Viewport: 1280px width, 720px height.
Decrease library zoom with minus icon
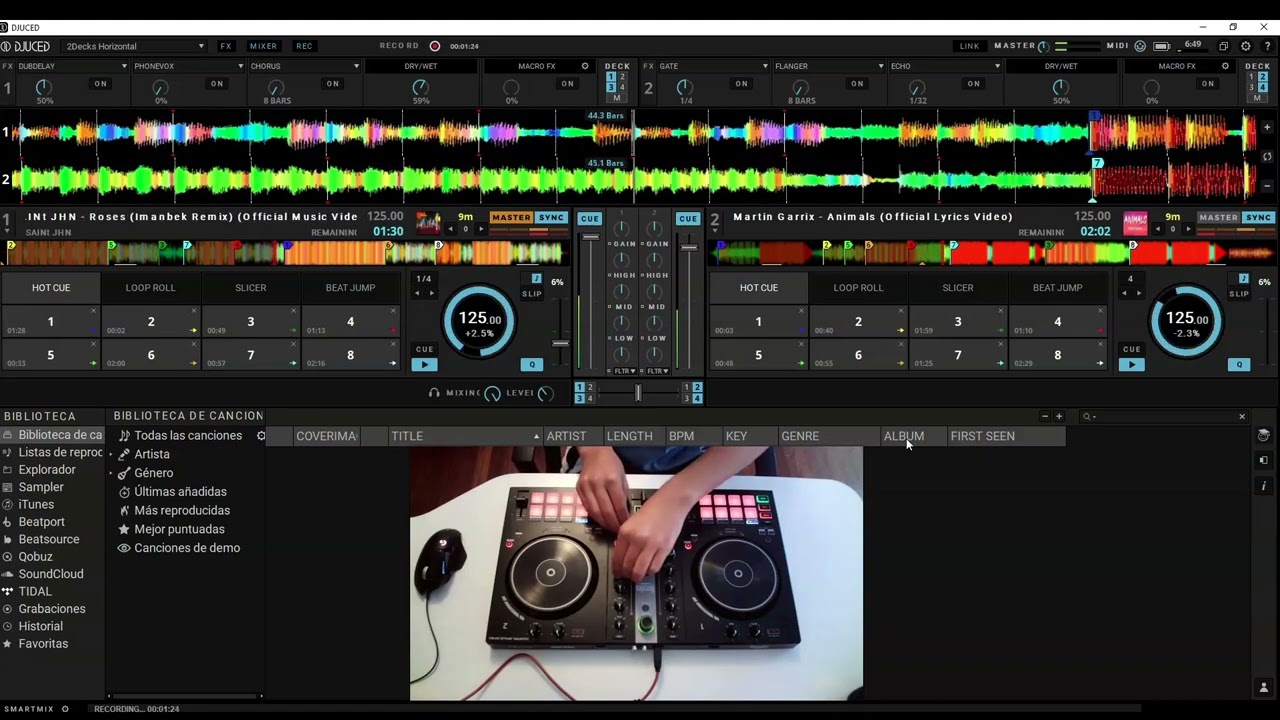tap(1045, 417)
